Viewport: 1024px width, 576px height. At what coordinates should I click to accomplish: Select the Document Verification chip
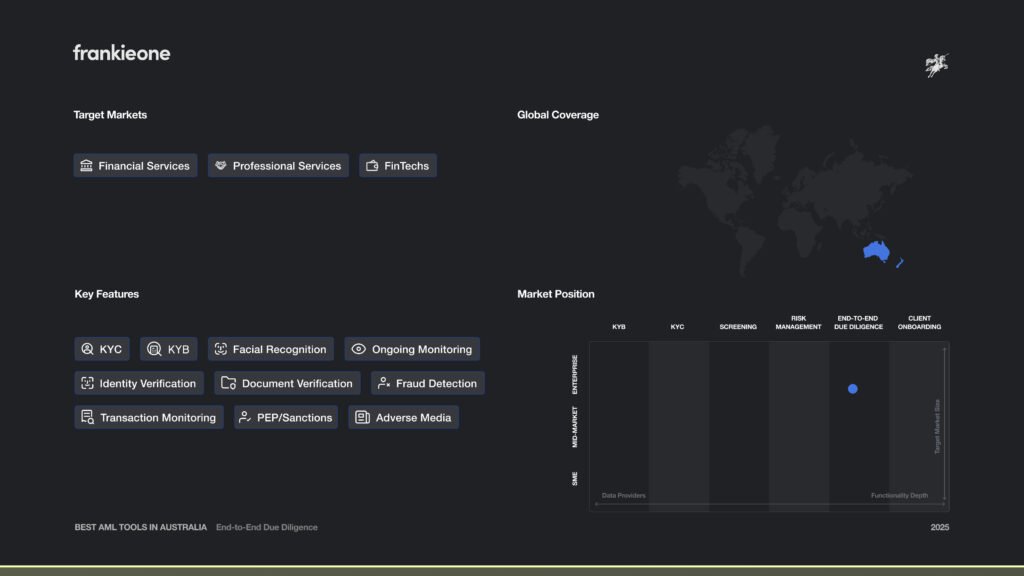click(287, 383)
